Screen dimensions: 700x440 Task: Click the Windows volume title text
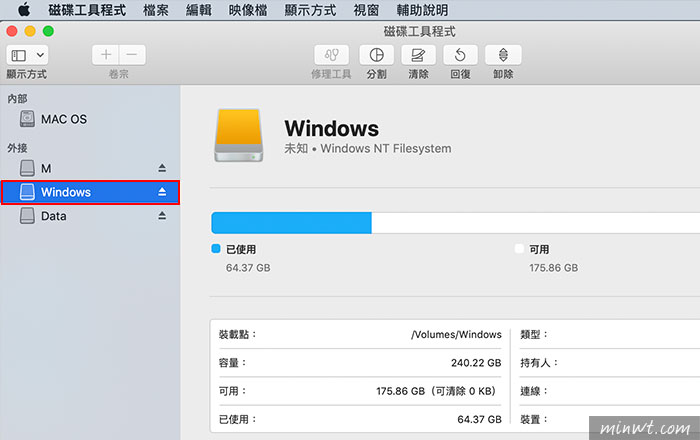tap(332, 129)
